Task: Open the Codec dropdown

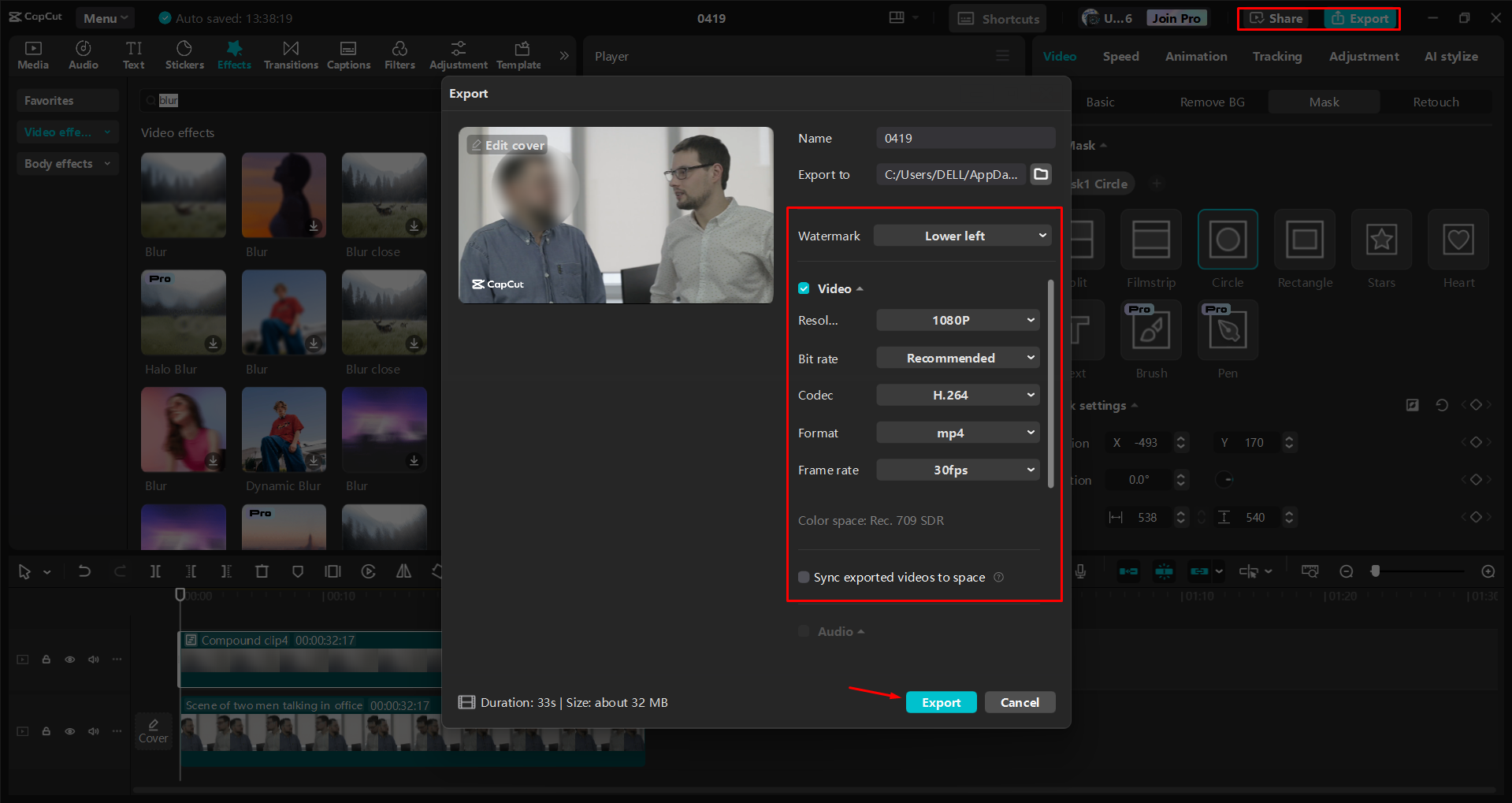Action: click(x=958, y=395)
